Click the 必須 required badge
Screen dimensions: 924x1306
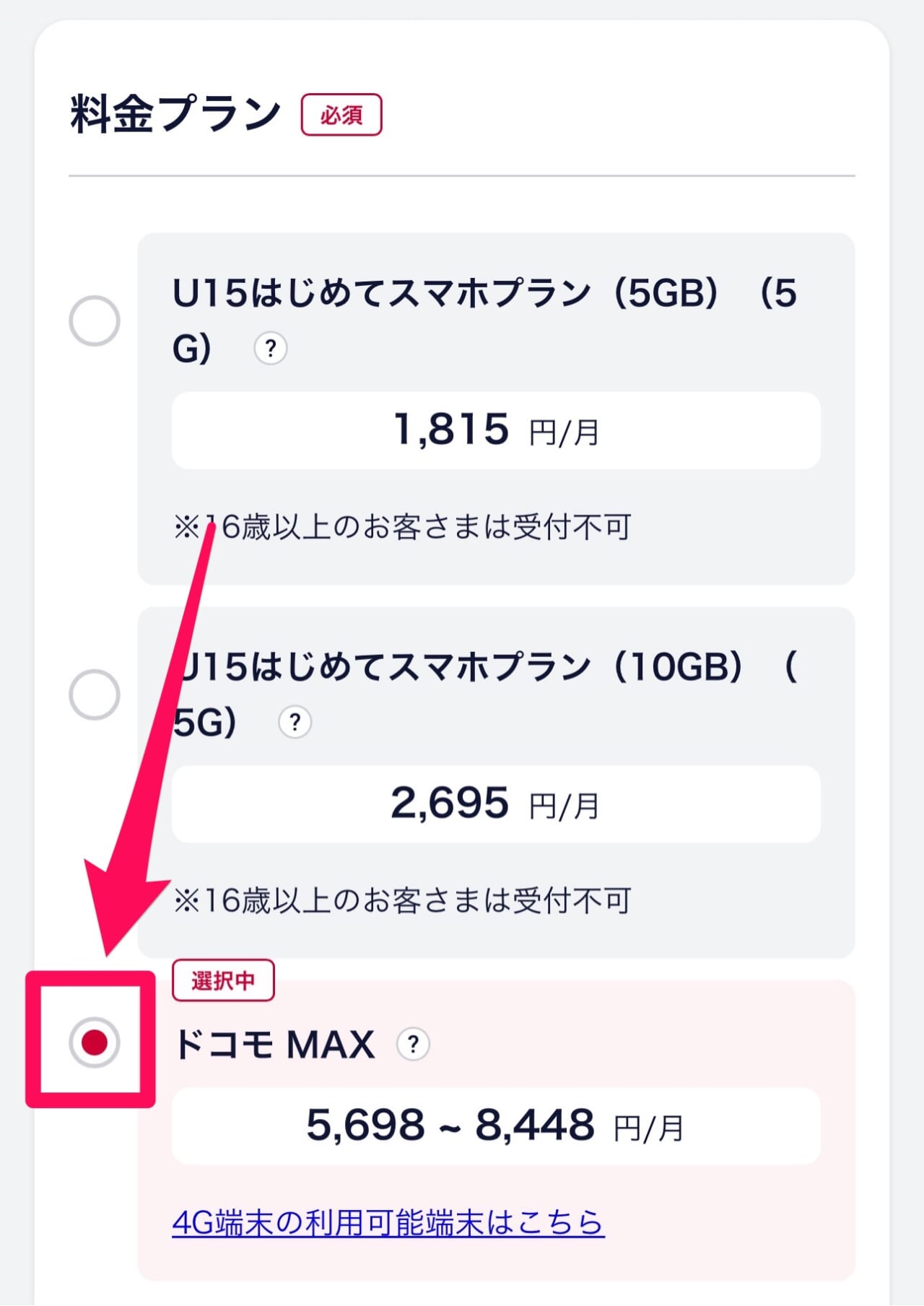pyautogui.click(x=344, y=114)
